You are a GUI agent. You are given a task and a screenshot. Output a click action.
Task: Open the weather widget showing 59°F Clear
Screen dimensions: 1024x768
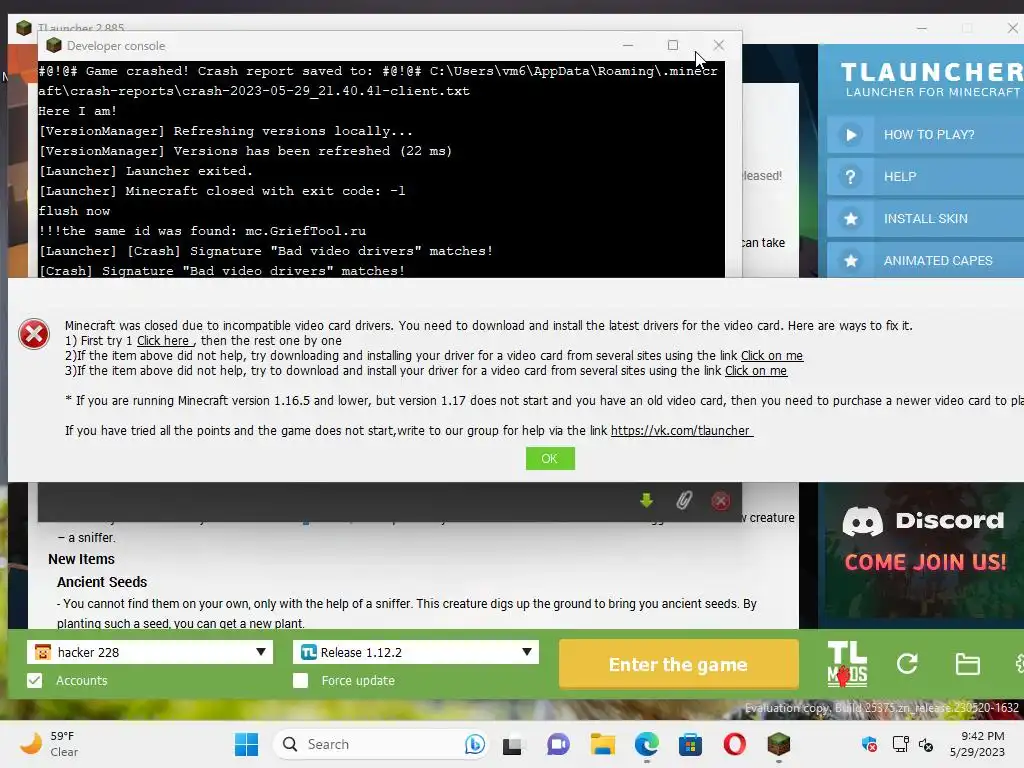(x=49, y=744)
